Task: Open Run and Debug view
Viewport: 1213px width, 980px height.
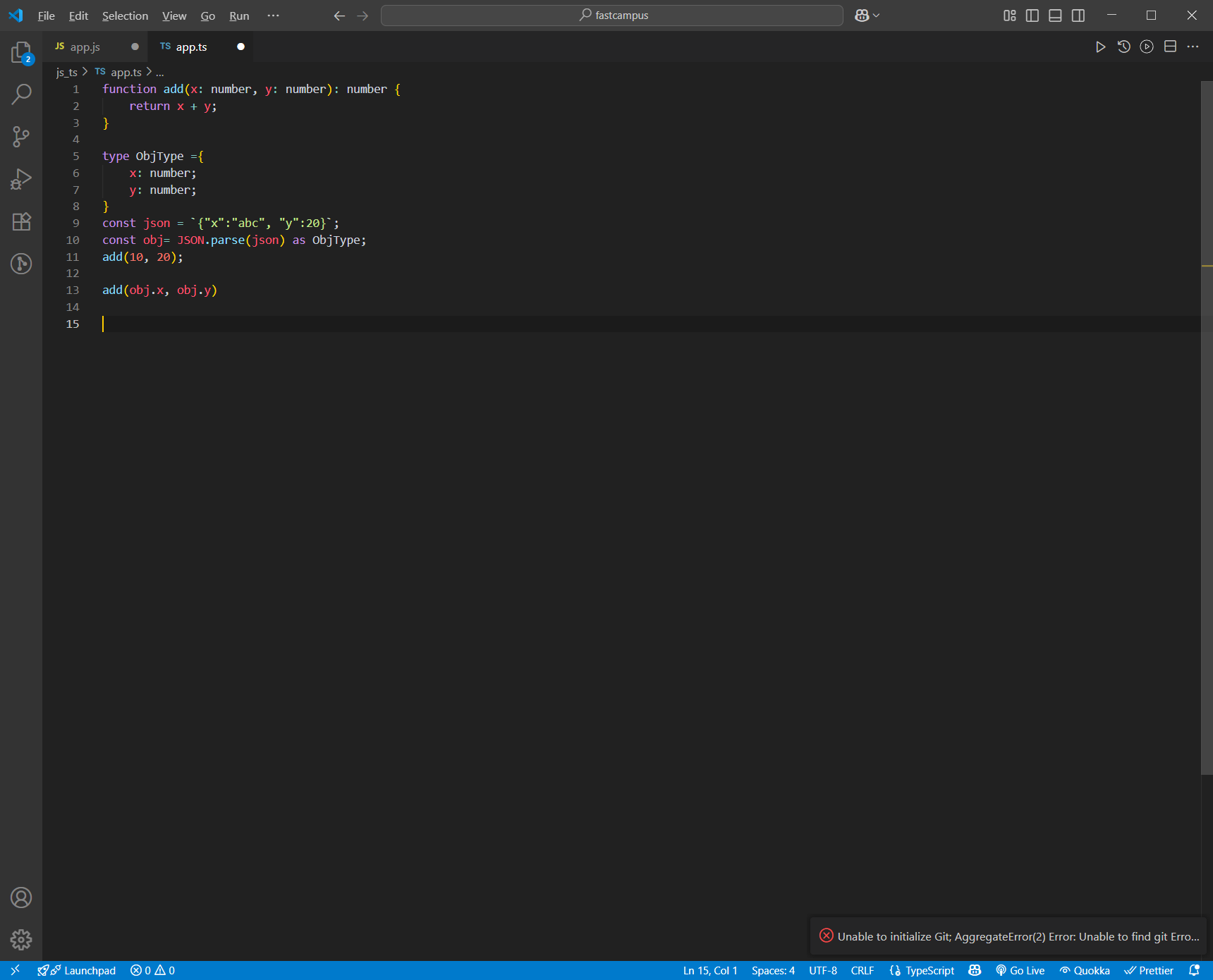Action: (21, 179)
